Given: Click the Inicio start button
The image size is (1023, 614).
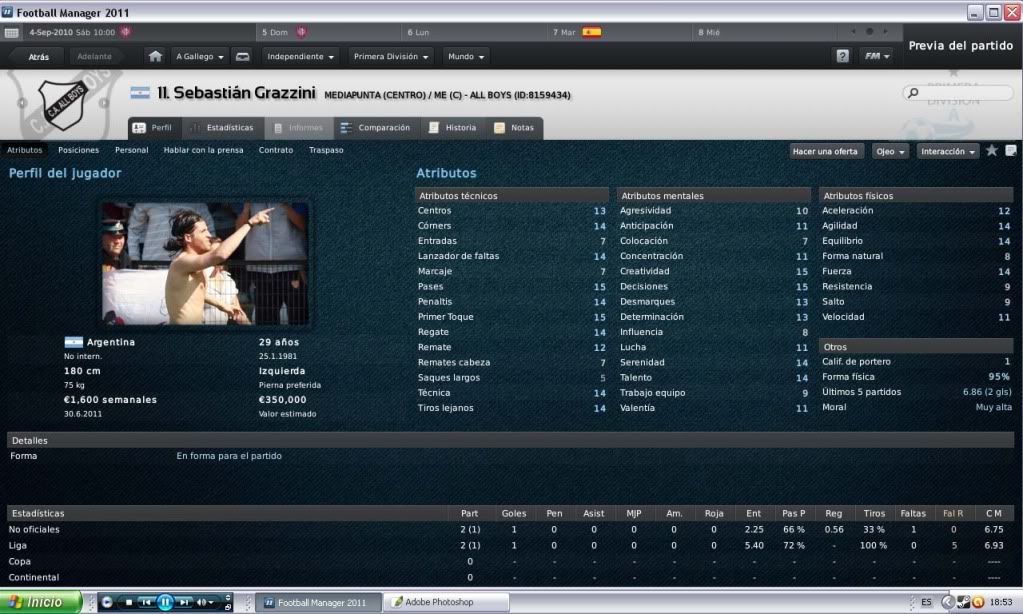Looking at the screenshot, I should pyautogui.click(x=40, y=602).
